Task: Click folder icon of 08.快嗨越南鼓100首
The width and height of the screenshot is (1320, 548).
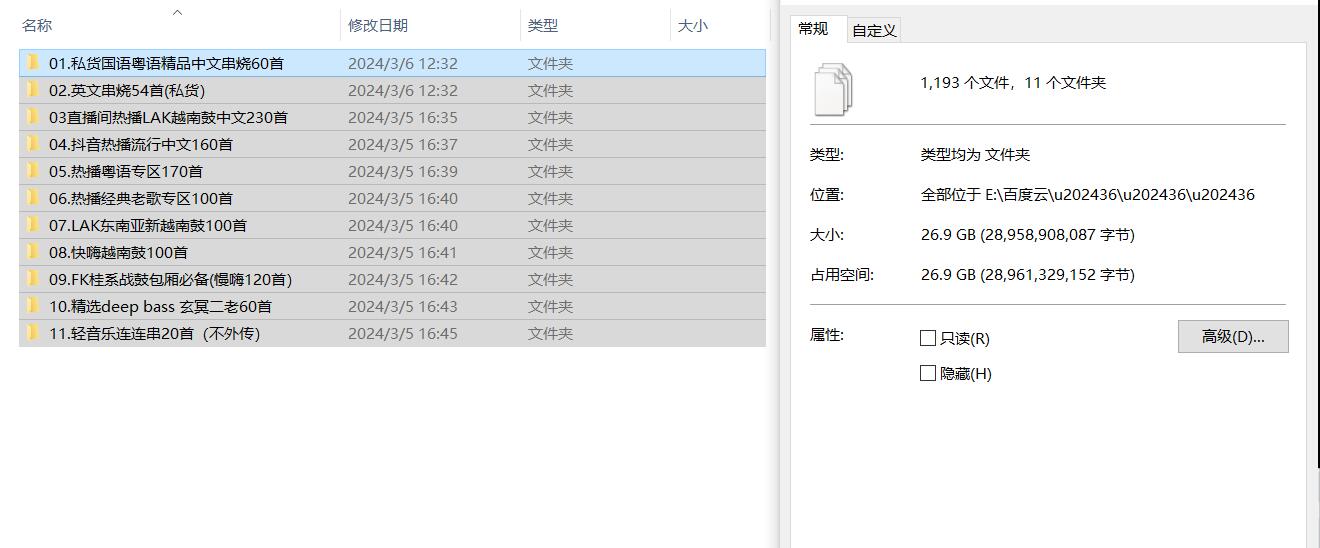Action: [33, 252]
